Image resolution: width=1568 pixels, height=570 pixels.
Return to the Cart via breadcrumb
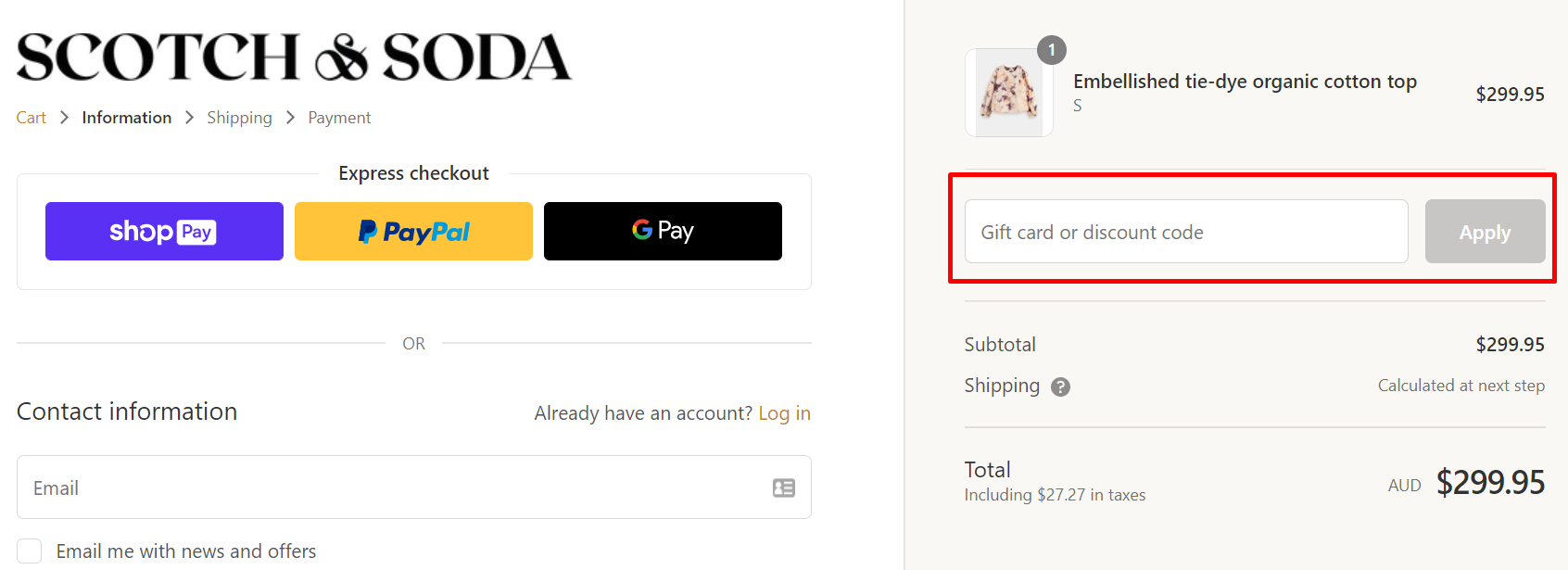click(31, 117)
